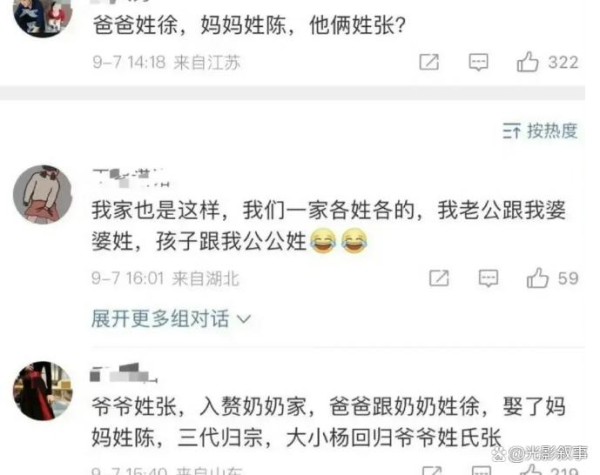
Task: Change sort order via 按热度
Action: [540, 131]
